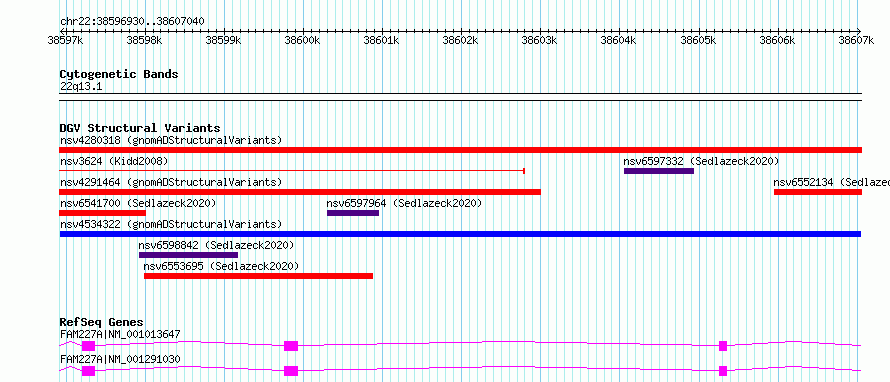This screenshot has height=382, width=890.
Task: Open the nsv6553695 (Sedlazeck2020) label
Action: point(221,266)
